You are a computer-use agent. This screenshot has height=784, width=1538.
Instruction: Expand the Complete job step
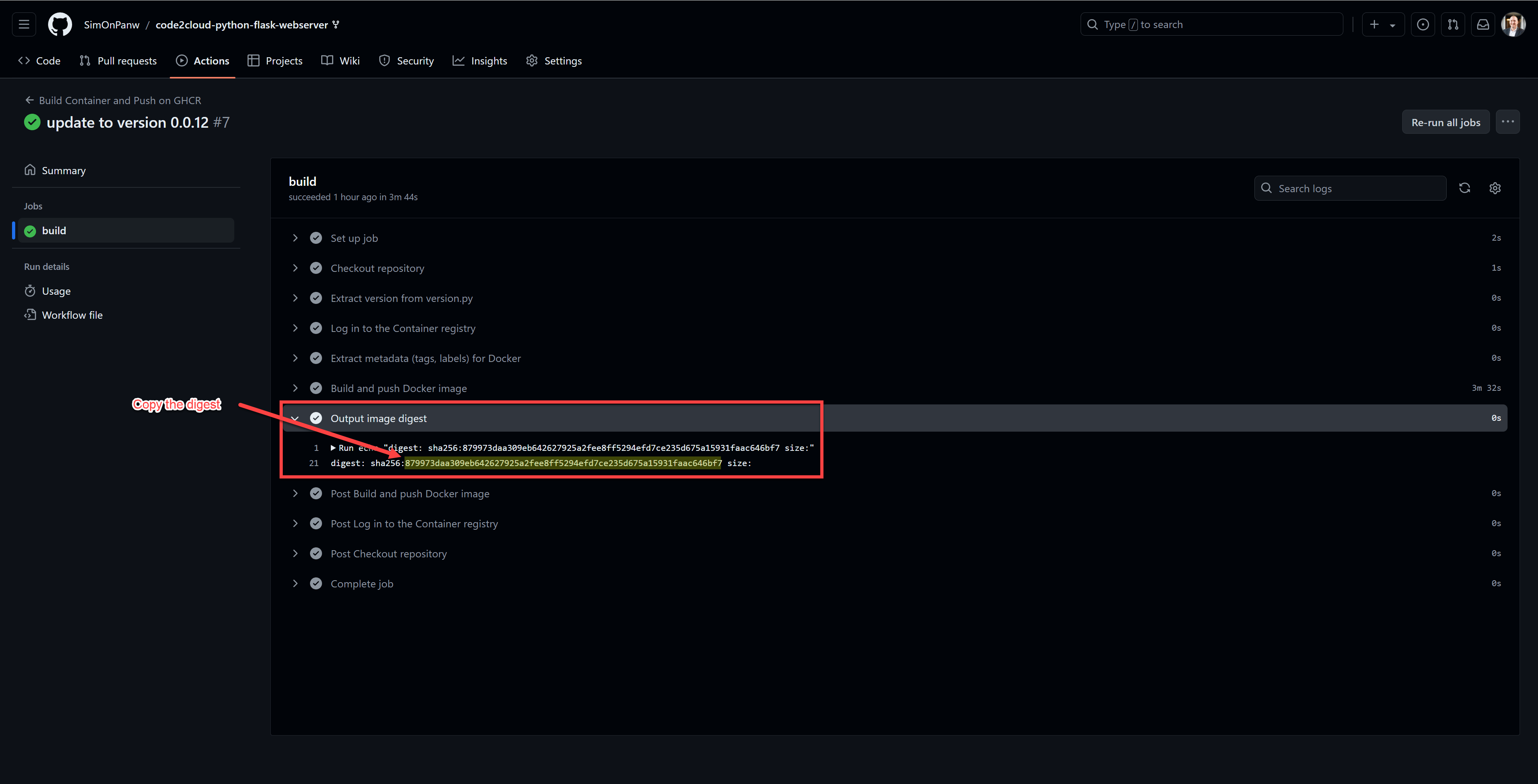(295, 583)
